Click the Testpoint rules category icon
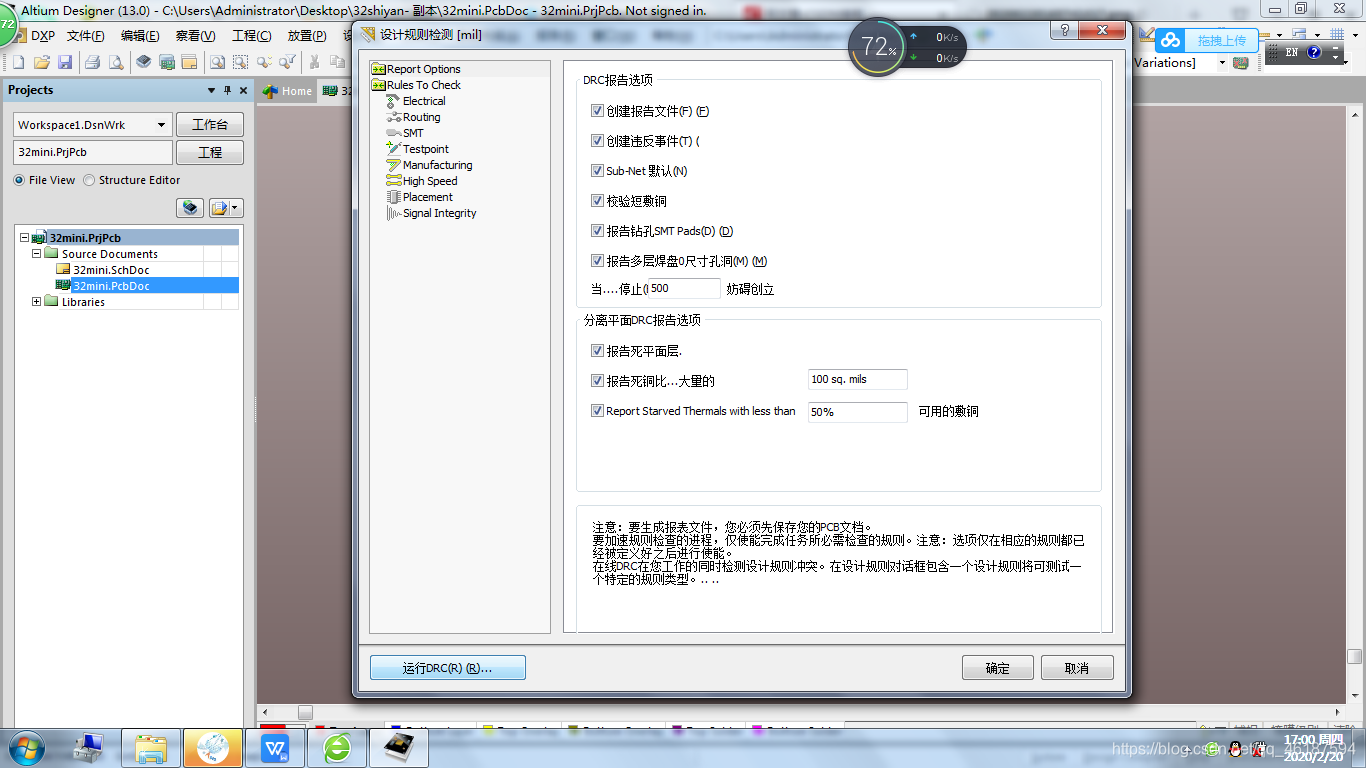 (394, 149)
